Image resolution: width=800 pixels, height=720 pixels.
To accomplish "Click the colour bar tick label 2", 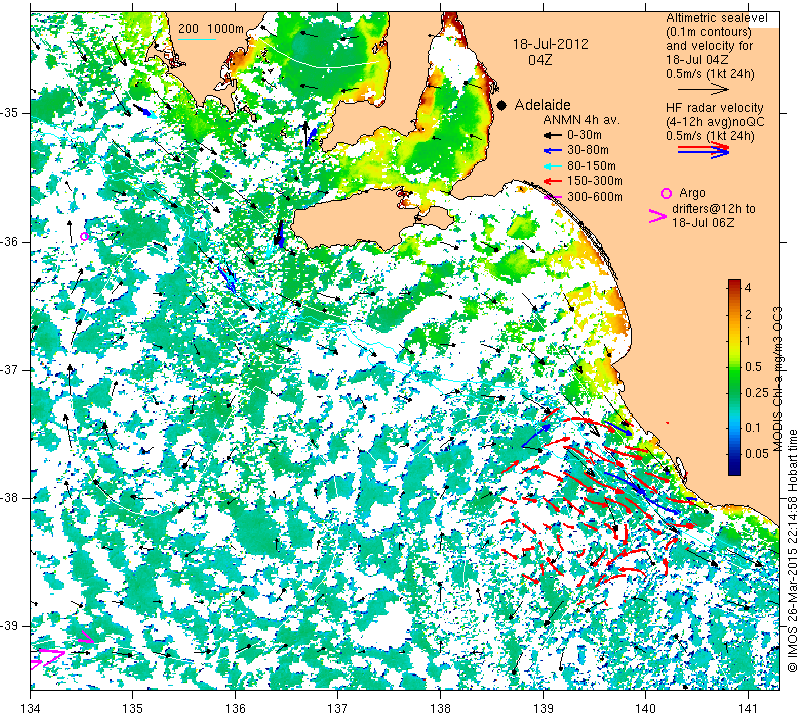I will pyautogui.click(x=748, y=314).
